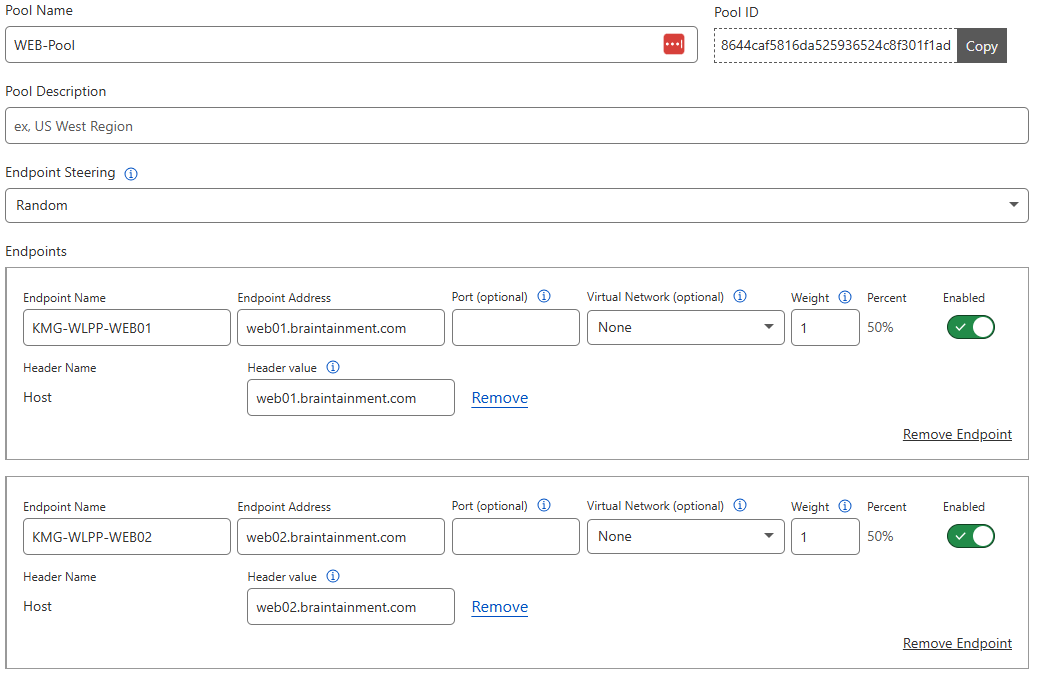The image size is (1043, 677).
Task: Click the Weight field of second endpoint
Action: tap(824, 536)
